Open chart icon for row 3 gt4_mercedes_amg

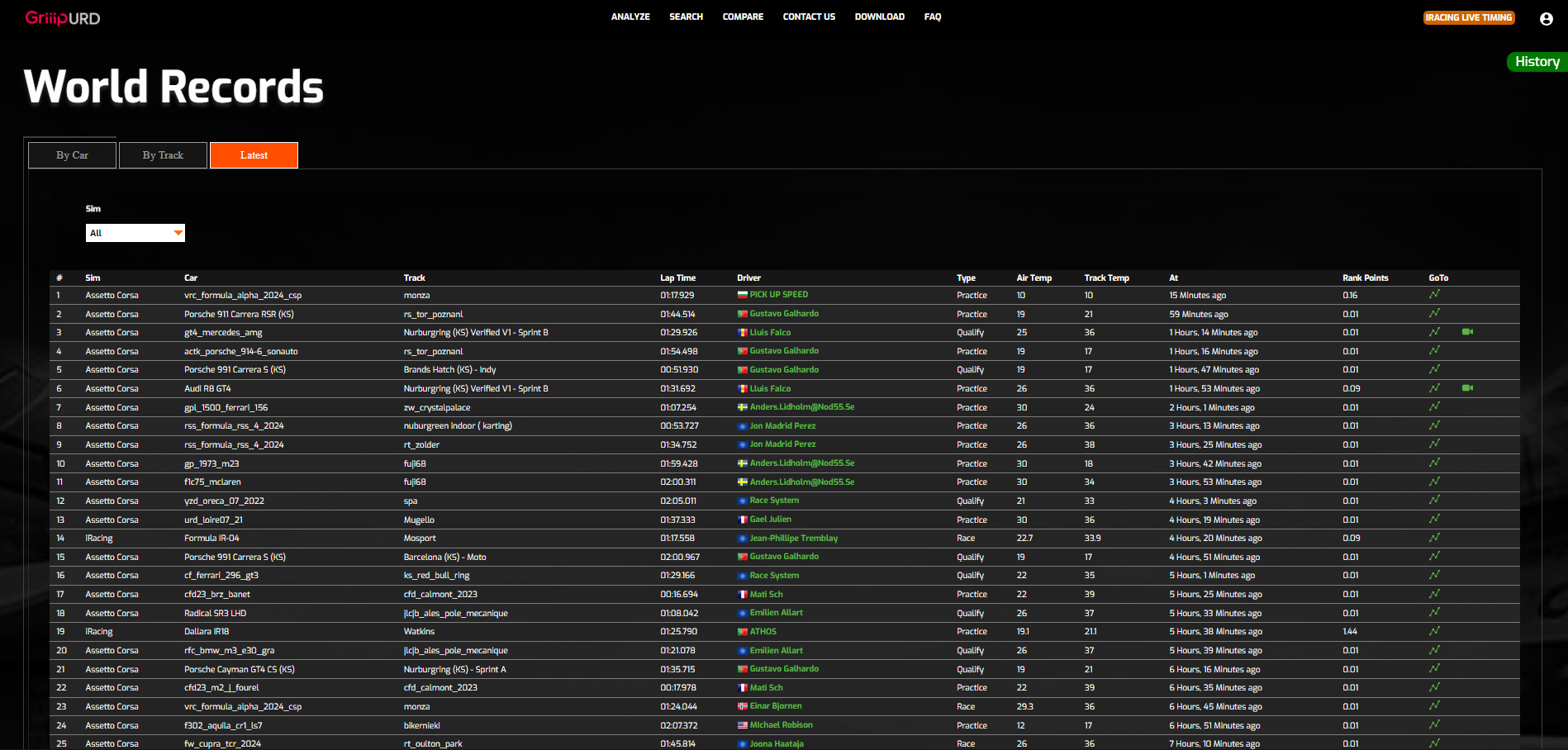[1434, 332]
